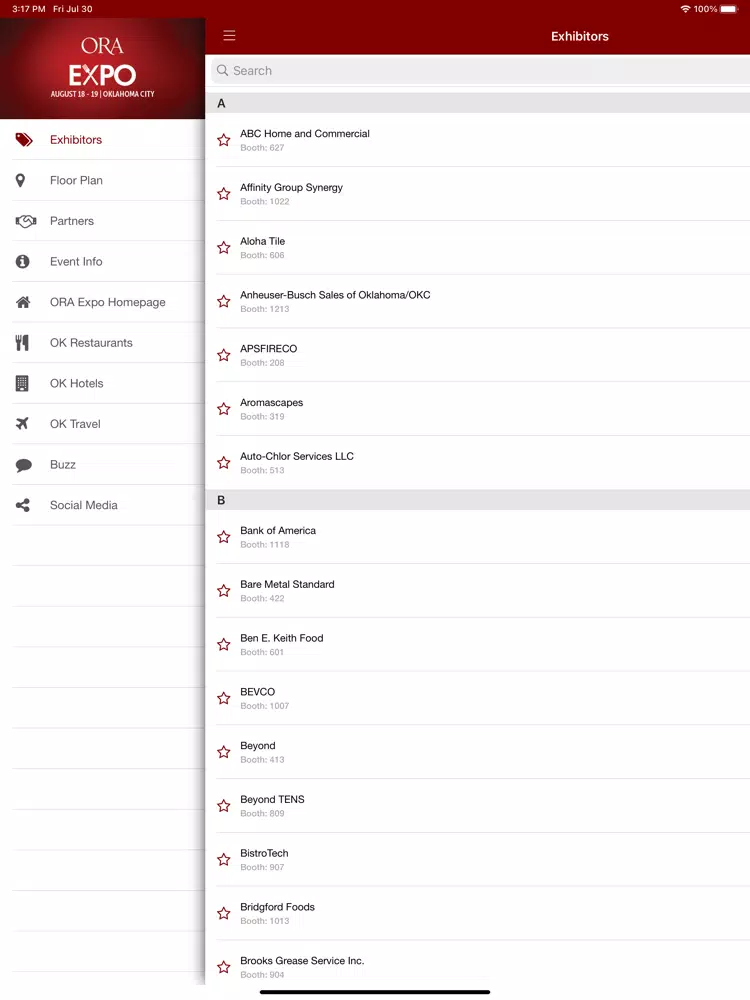Click the search magnifier icon
750x1000 pixels.
[222, 70]
